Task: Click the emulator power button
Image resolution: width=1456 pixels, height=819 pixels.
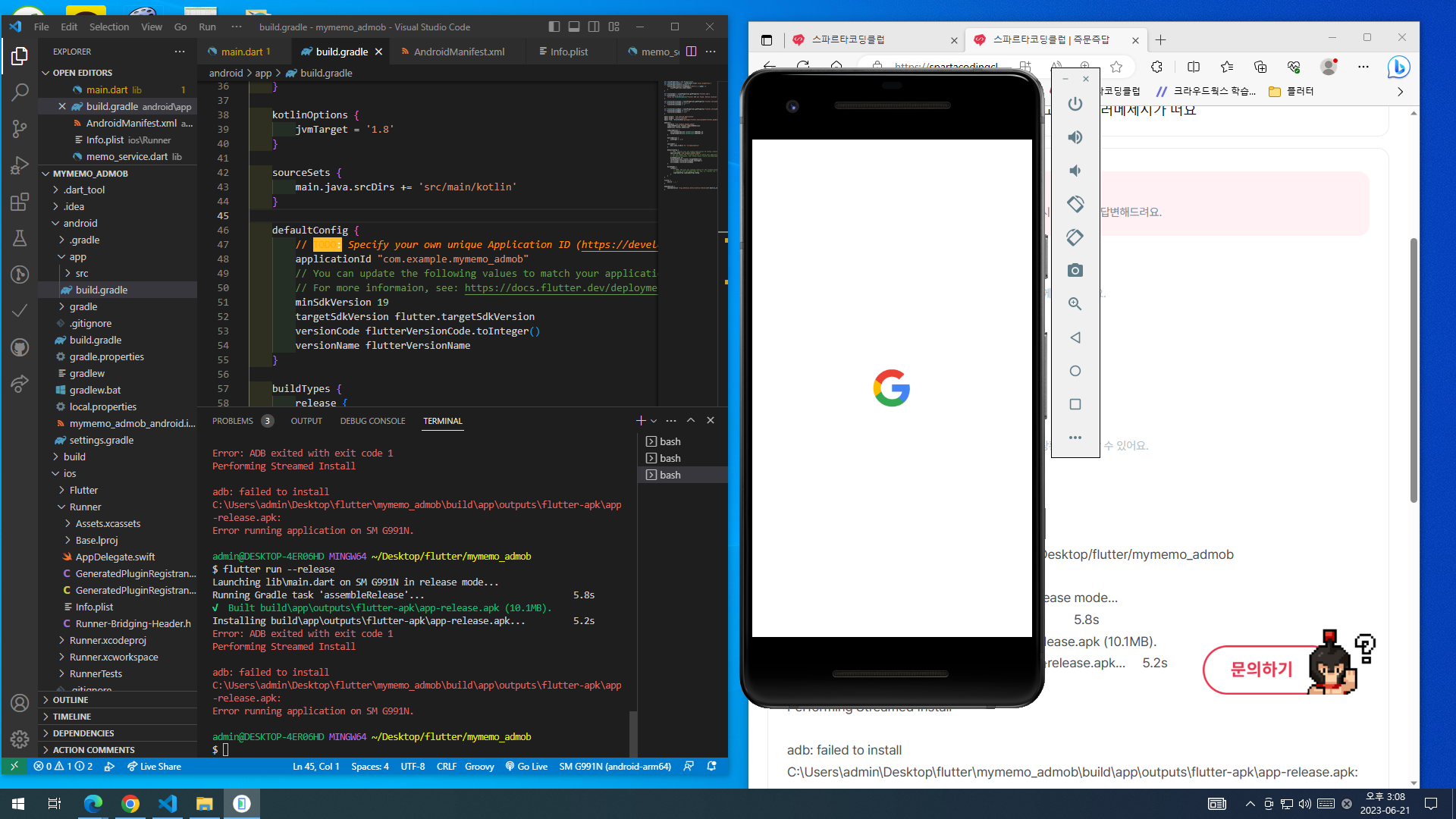Action: coord(1075,104)
